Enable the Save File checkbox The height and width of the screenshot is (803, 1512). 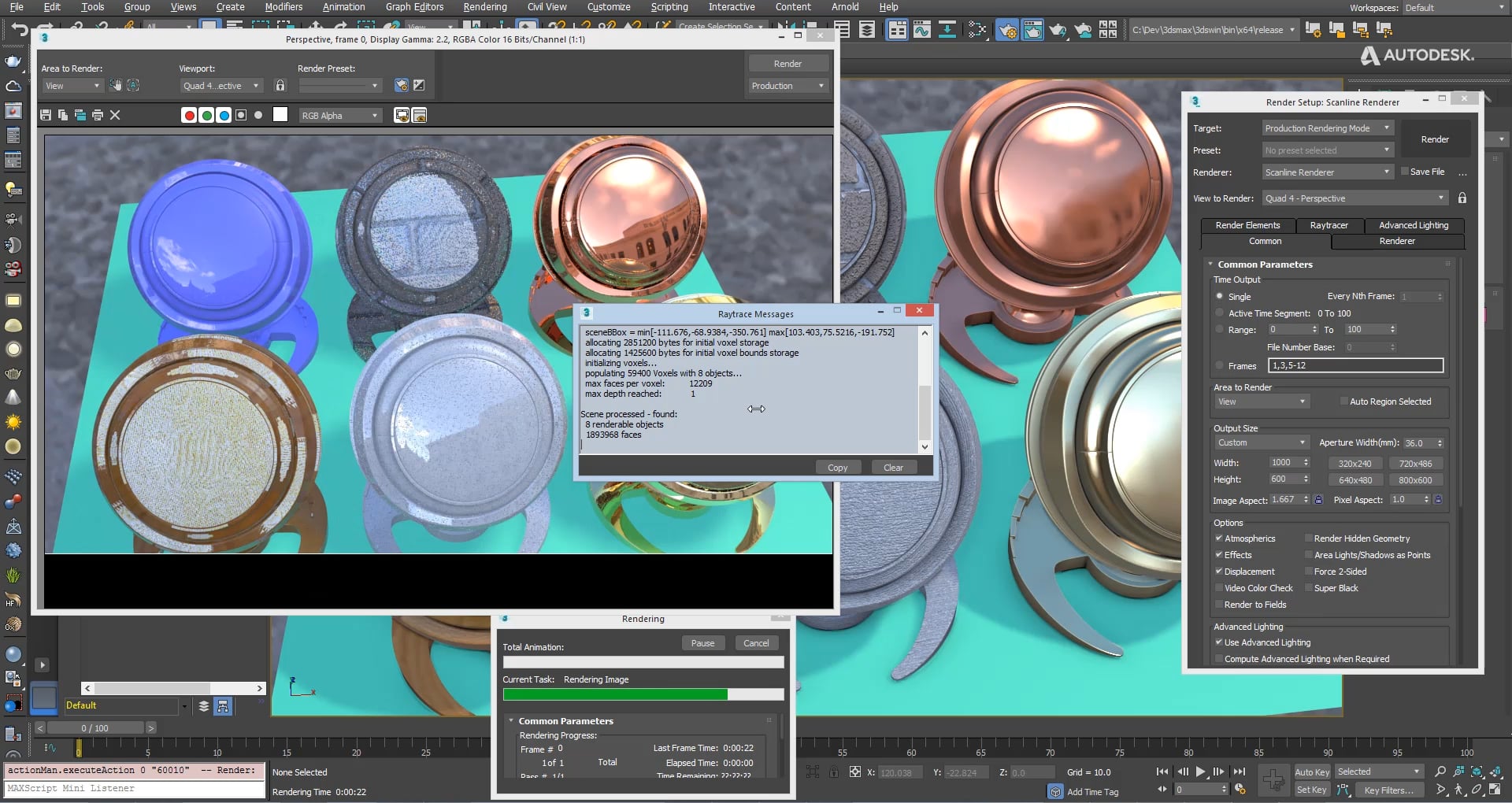point(1404,172)
